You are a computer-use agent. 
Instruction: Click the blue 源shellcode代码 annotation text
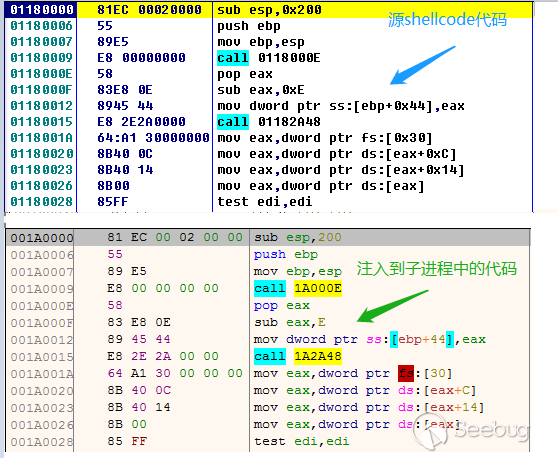click(x=447, y=19)
